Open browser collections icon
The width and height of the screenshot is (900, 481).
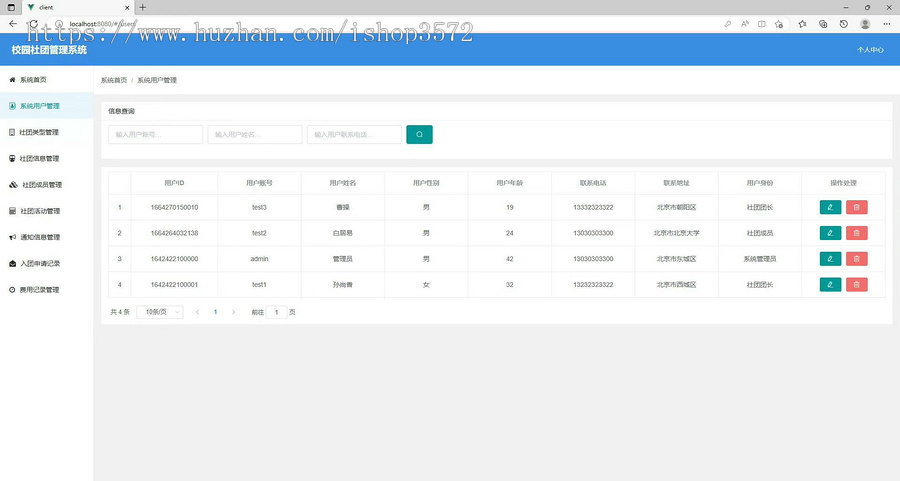(823, 24)
